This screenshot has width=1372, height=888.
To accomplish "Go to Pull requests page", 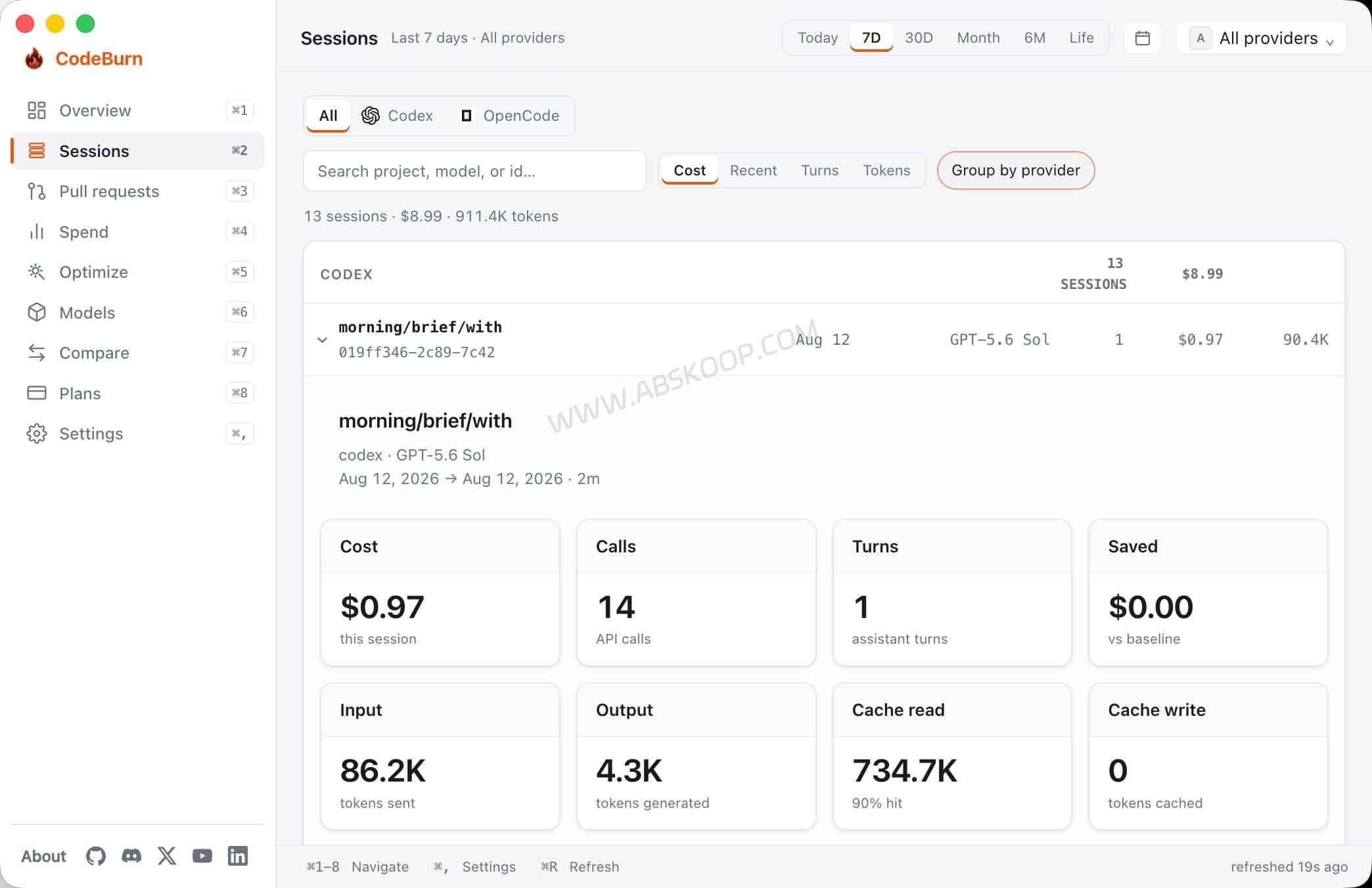I will tap(109, 191).
